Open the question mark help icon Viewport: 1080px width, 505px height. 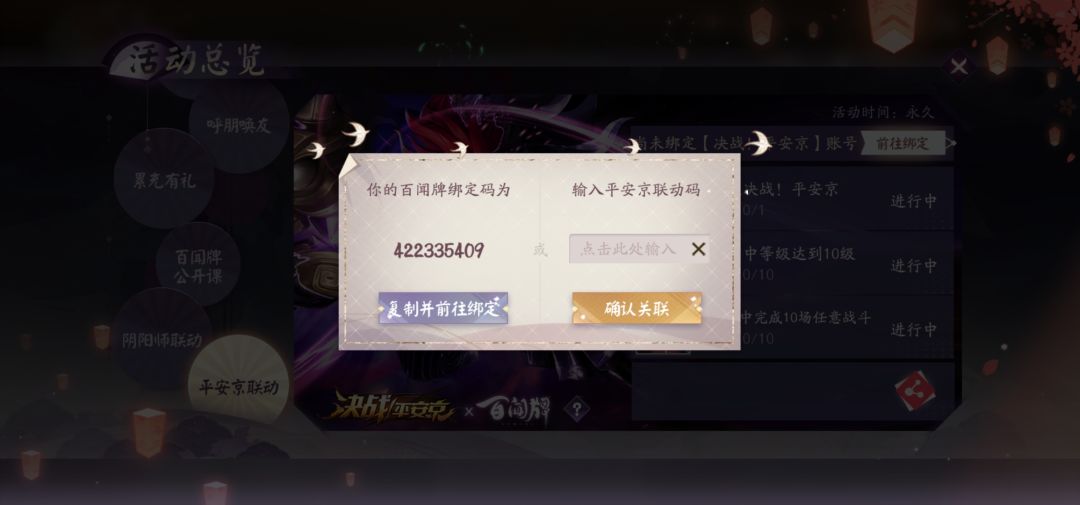[x=577, y=410]
